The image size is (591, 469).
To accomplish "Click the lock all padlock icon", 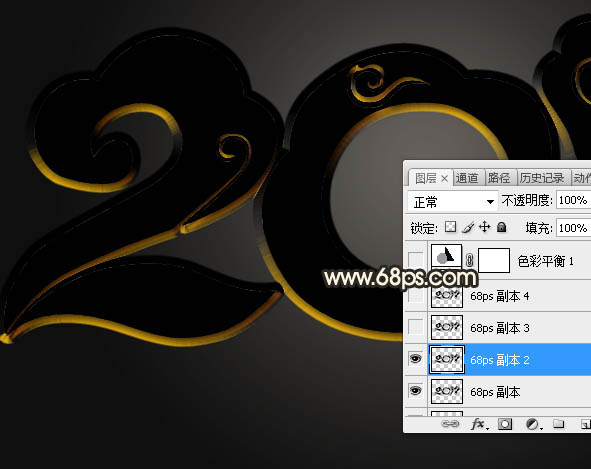I will (501, 227).
